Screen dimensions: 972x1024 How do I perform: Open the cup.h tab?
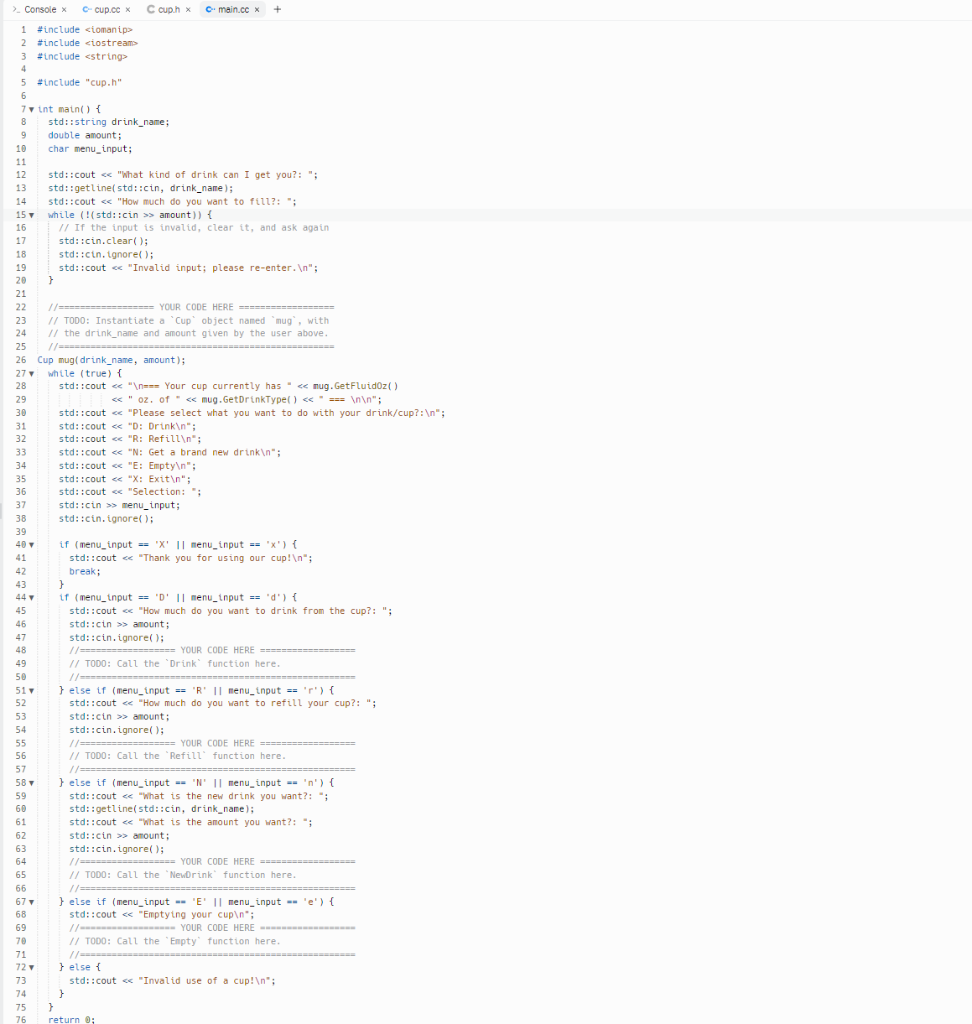click(x=167, y=9)
